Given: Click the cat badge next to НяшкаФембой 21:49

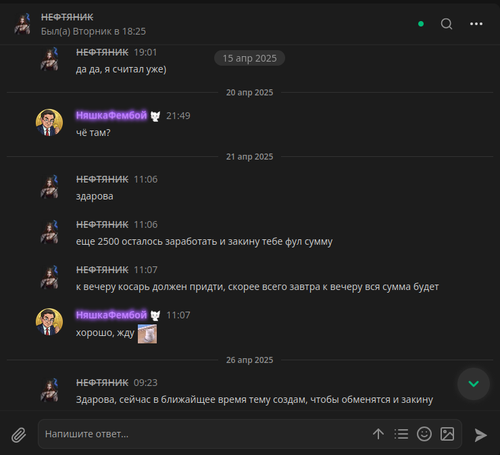Looking at the screenshot, I should click(x=155, y=116).
